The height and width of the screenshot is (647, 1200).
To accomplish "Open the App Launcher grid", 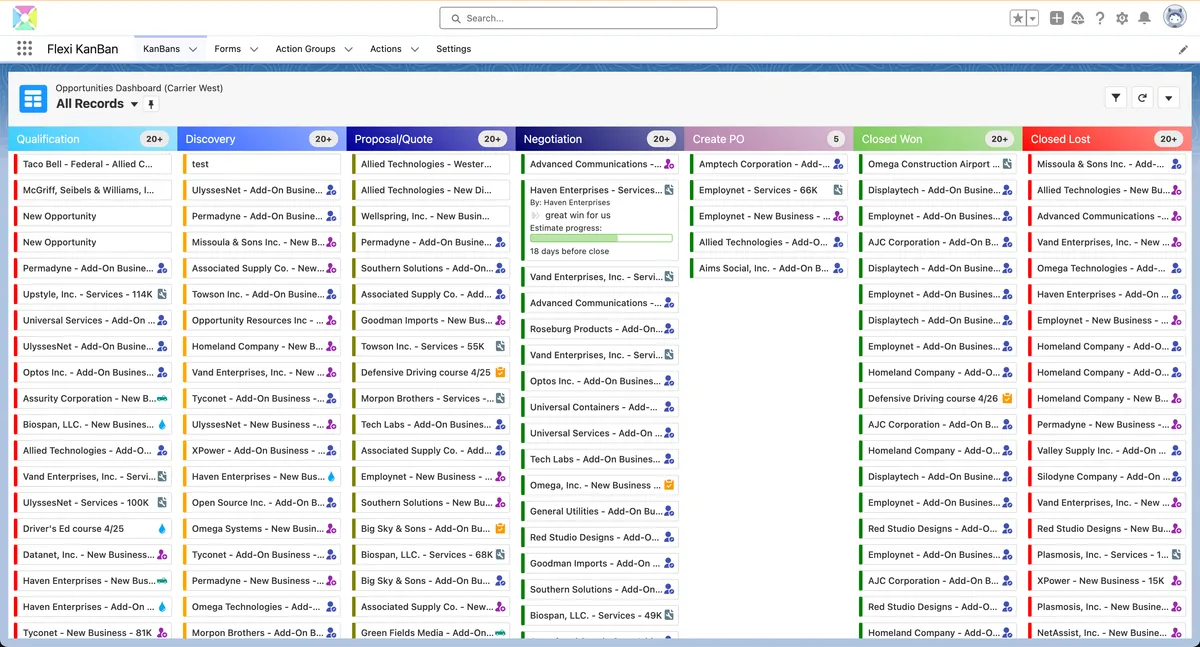I will (25, 48).
